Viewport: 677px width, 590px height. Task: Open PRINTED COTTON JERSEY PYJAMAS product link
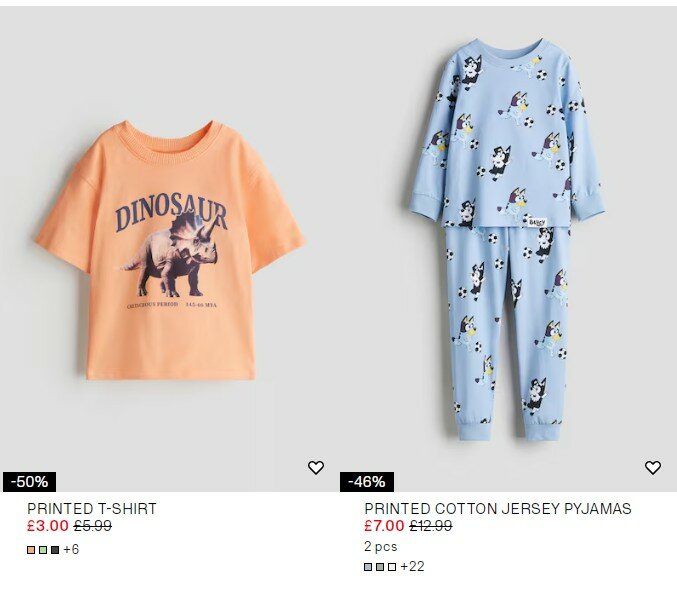click(x=498, y=509)
